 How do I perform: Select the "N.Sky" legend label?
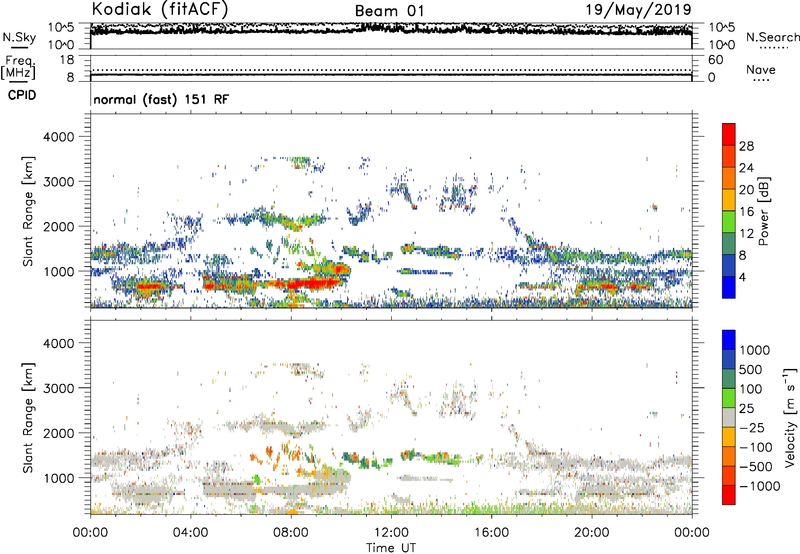(19, 38)
